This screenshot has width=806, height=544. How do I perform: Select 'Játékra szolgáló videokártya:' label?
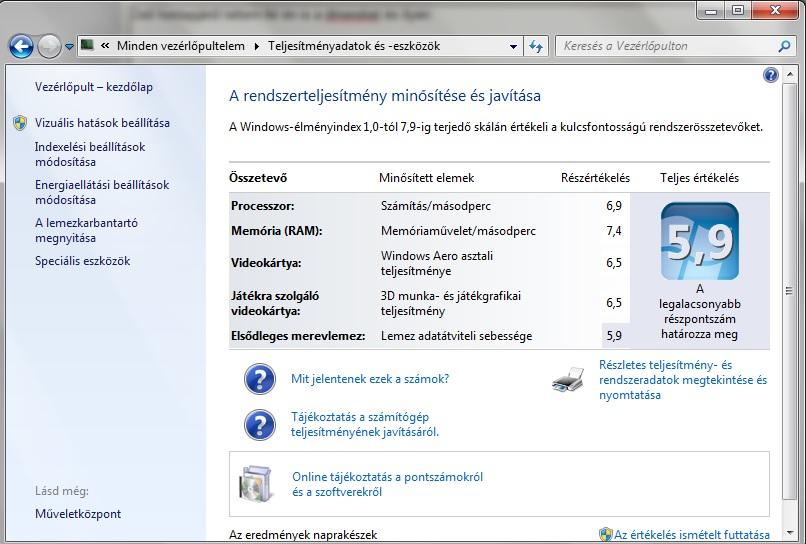pyautogui.click(x=275, y=303)
